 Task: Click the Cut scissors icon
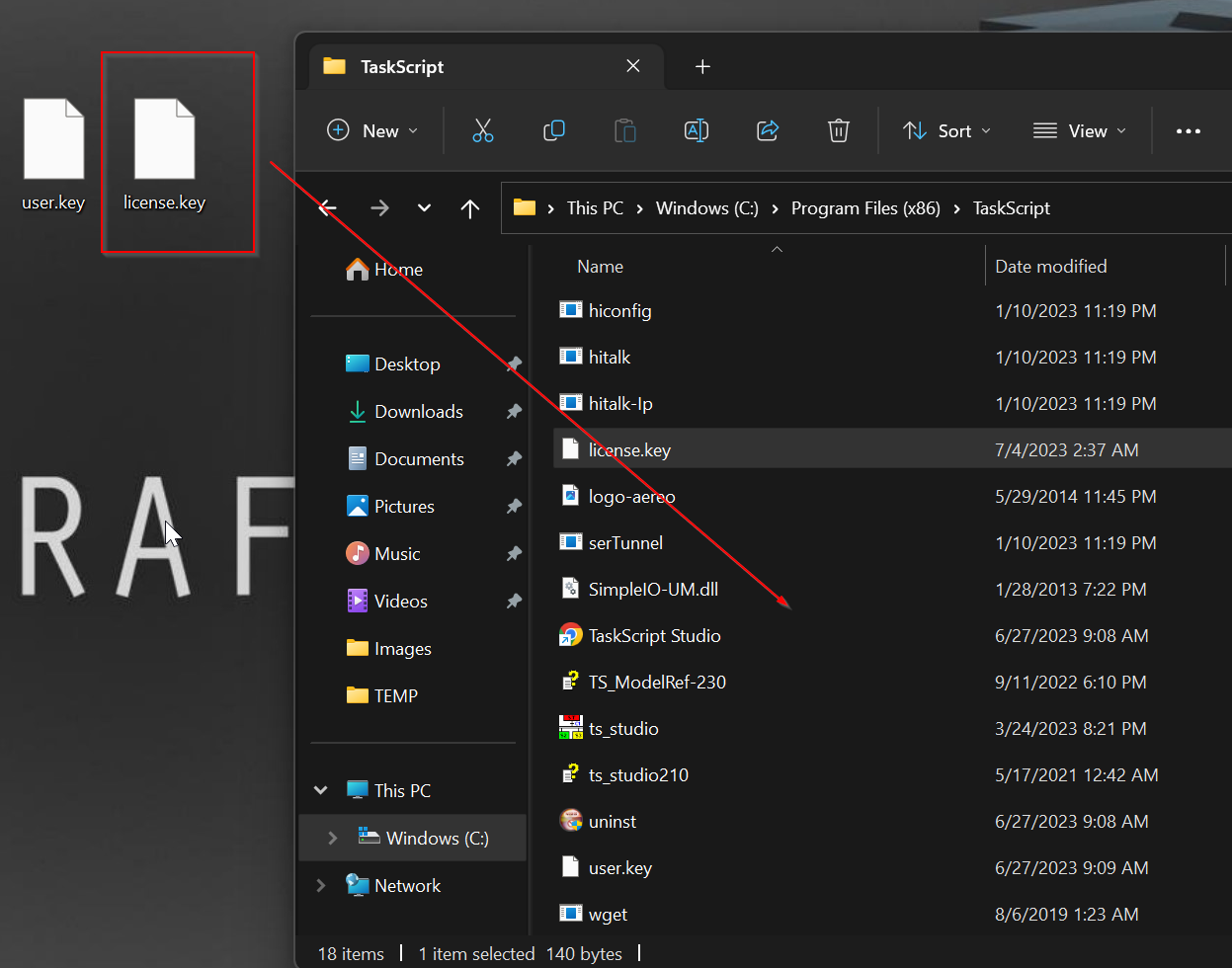(x=482, y=130)
